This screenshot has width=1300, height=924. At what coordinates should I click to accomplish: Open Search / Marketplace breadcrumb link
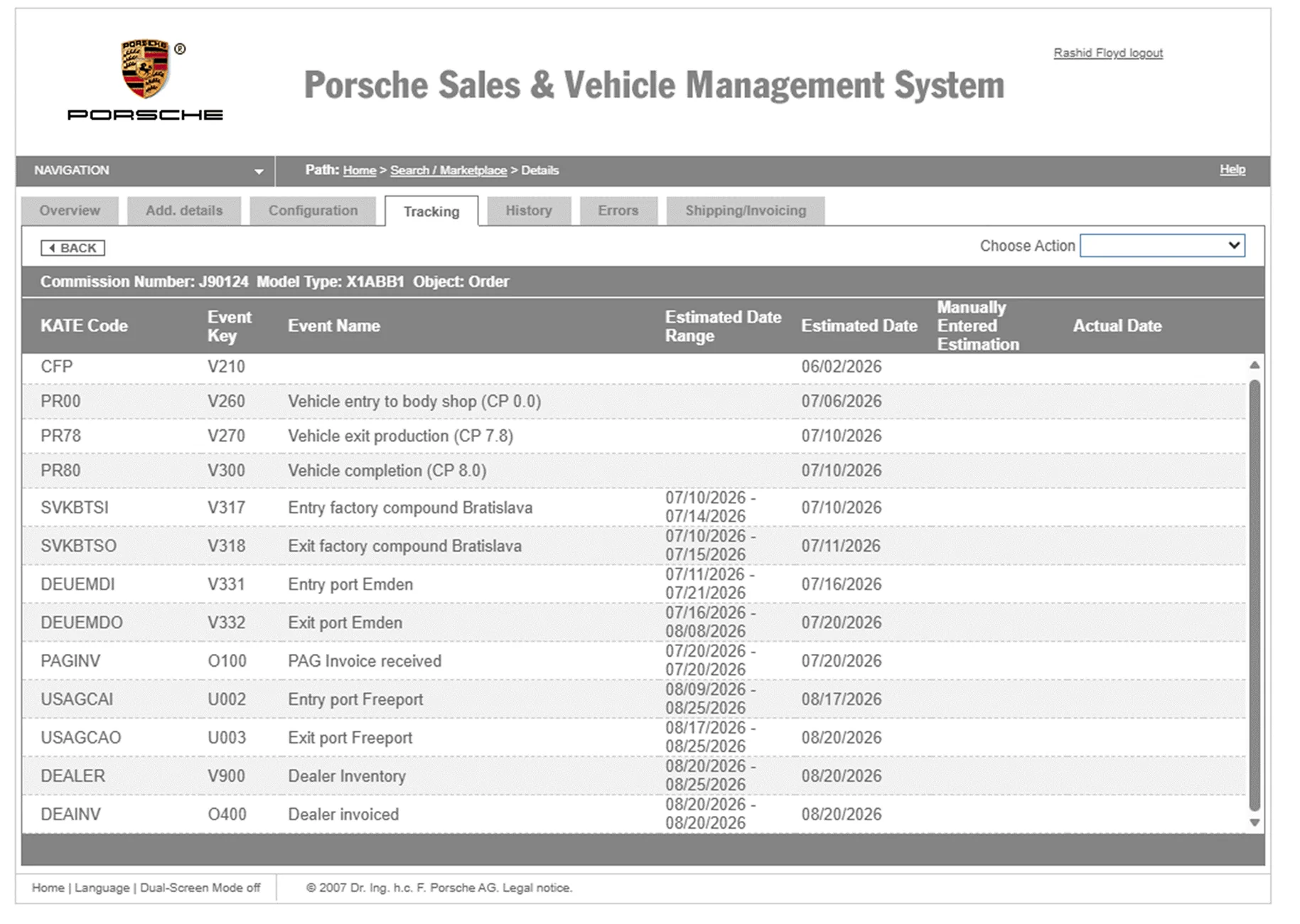(x=448, y=171)
